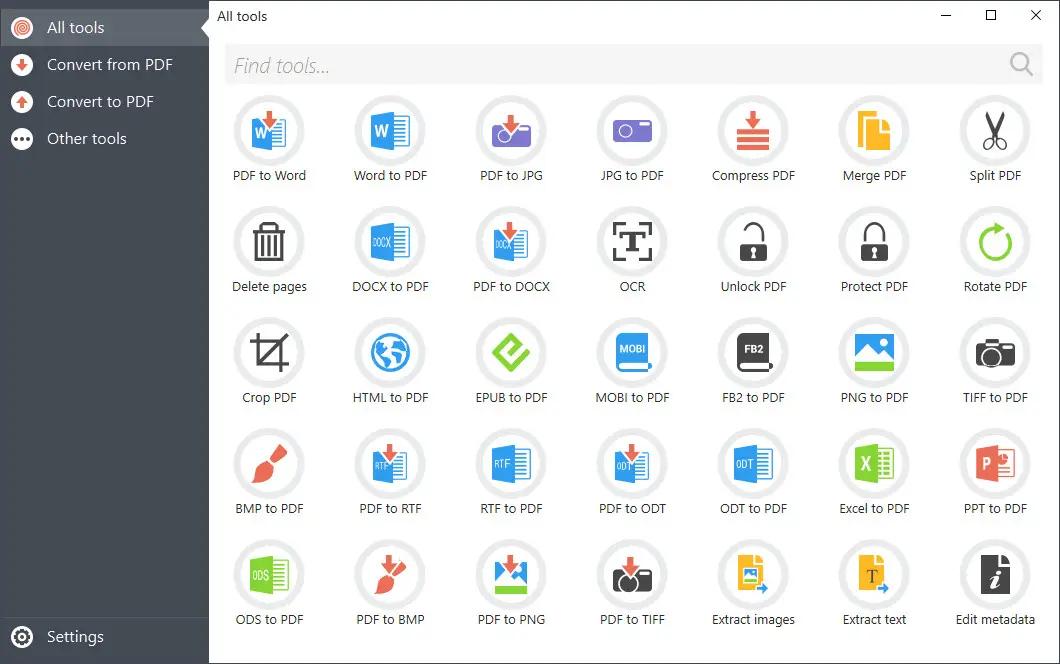Choose the Unlock PDF tool
Image resolution: width=1060 pixels, height=664 pixels.
click(753, 243)
